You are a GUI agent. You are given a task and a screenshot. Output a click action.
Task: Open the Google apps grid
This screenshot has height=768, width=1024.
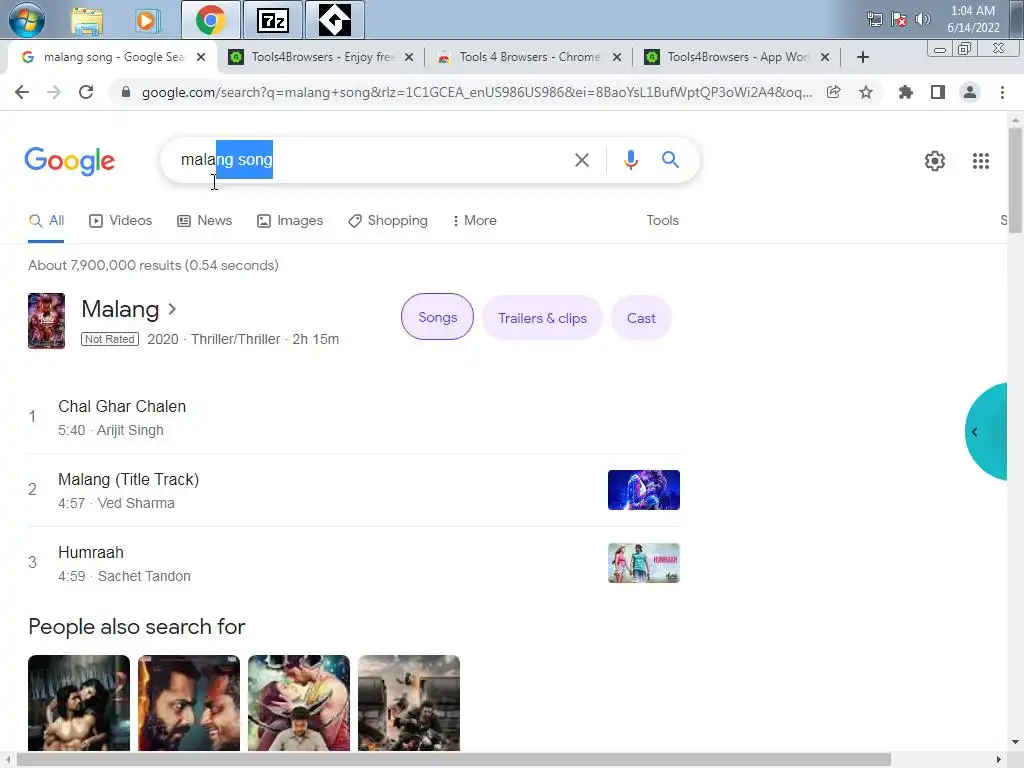coord(980,161)
